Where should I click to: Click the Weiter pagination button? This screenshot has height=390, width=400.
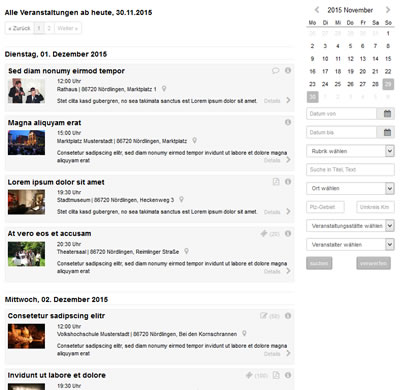point(67,28)
